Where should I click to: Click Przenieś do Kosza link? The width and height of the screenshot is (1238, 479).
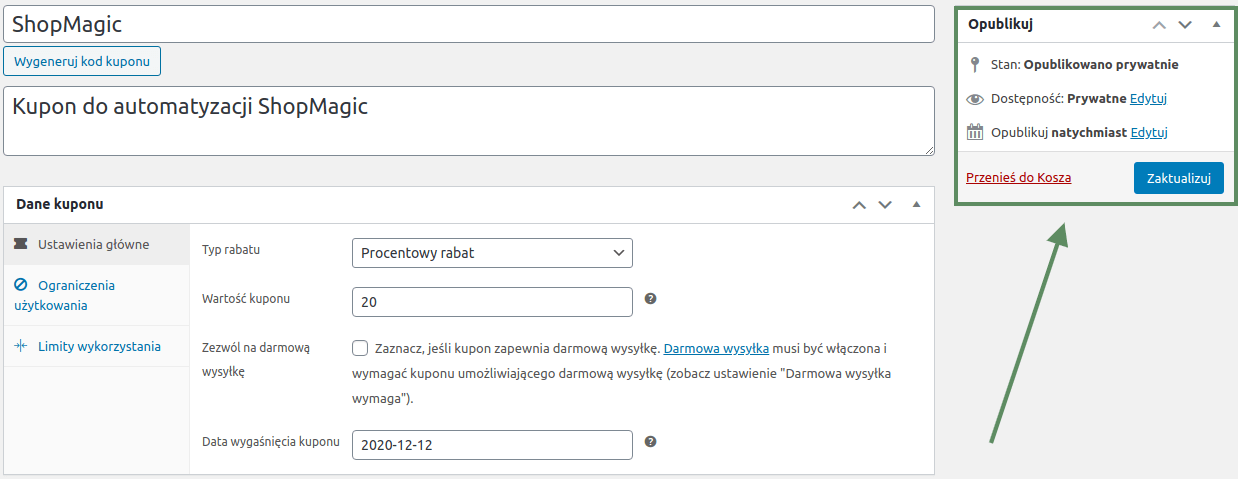pyautogui.click(x=1018, y=178)
